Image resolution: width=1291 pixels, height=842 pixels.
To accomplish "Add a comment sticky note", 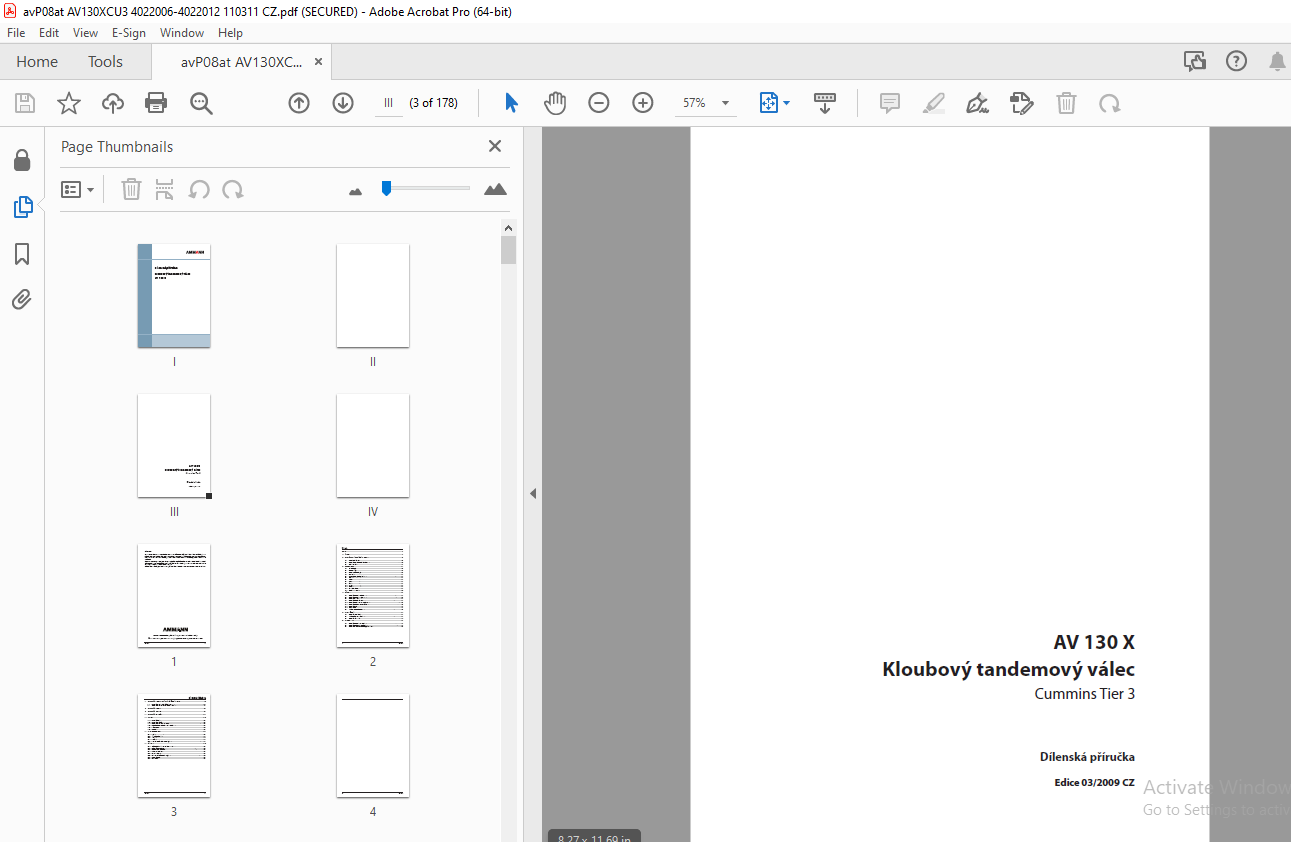I will click(890, 103).
